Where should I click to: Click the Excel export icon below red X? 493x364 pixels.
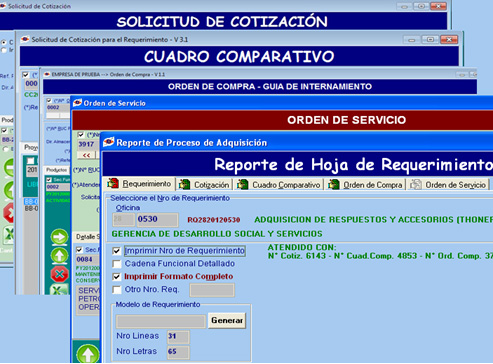point(59,290)
